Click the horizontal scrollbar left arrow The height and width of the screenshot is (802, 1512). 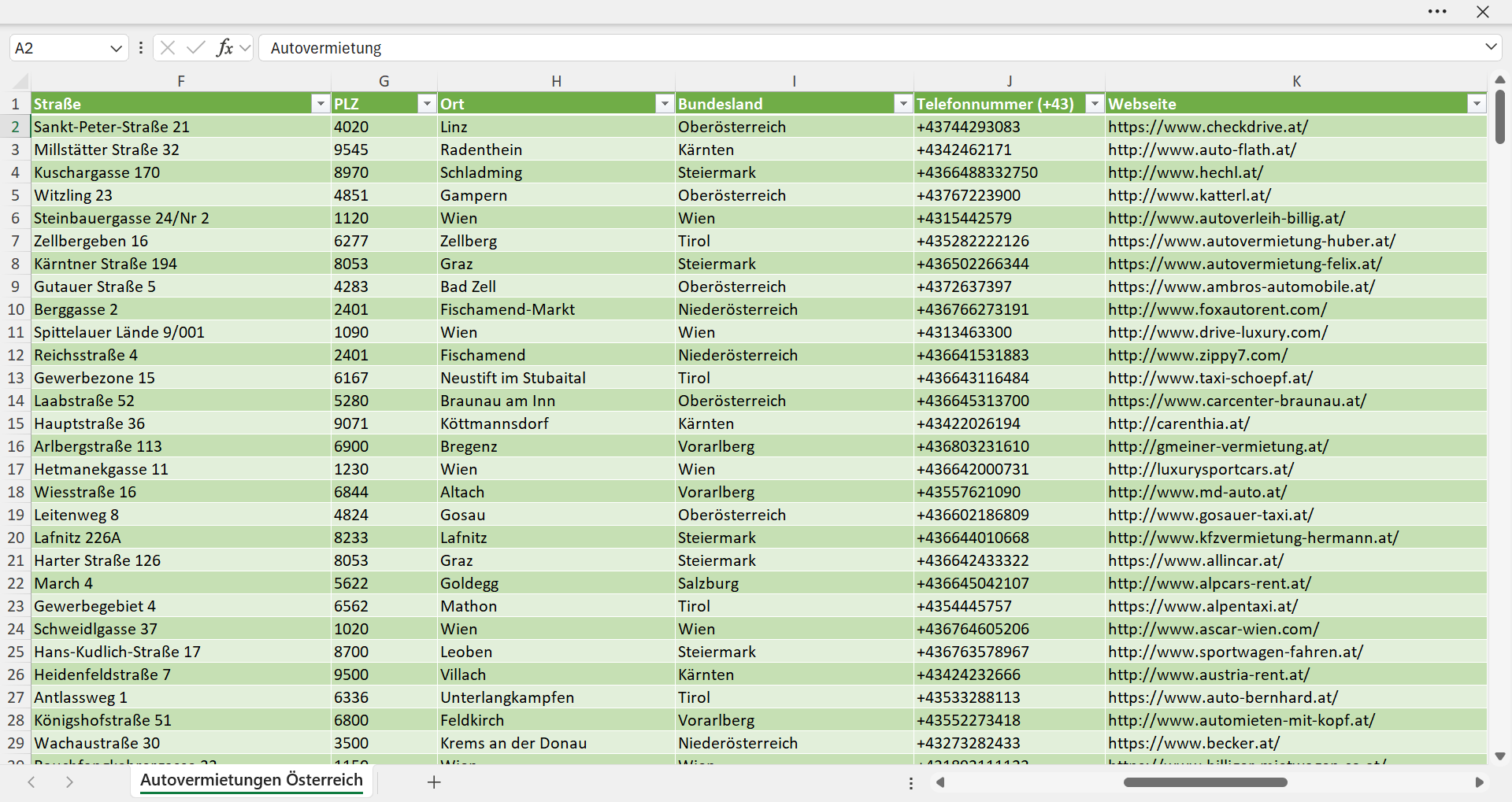939,782
